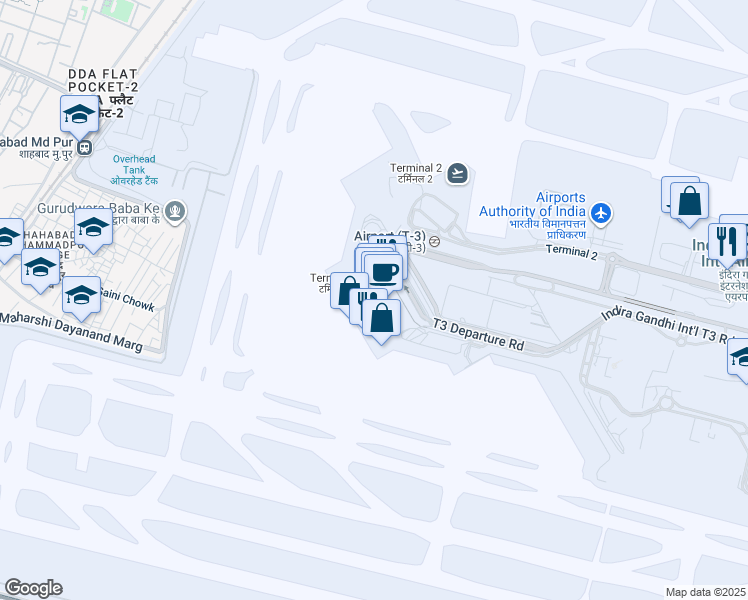Select the shopping bag marker near Indira Gandhi Airport
The image size is (748, 600).
tap(689, 201)
